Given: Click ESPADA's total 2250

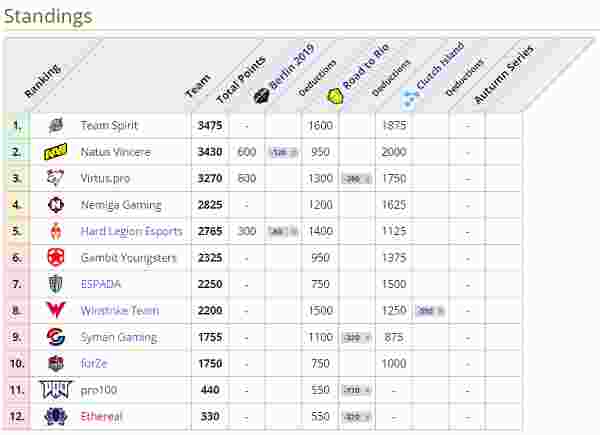Looking at the screenshot, I should 210,284.
